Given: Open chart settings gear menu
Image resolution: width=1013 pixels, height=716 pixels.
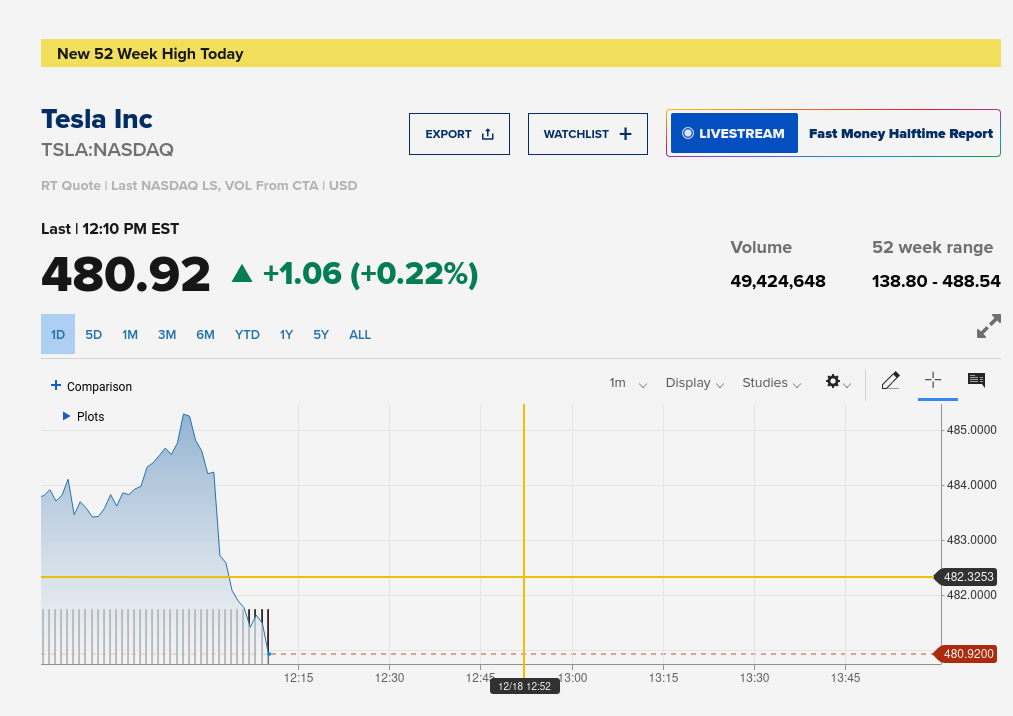Looking at the screenshot, I should click(838, 382).
